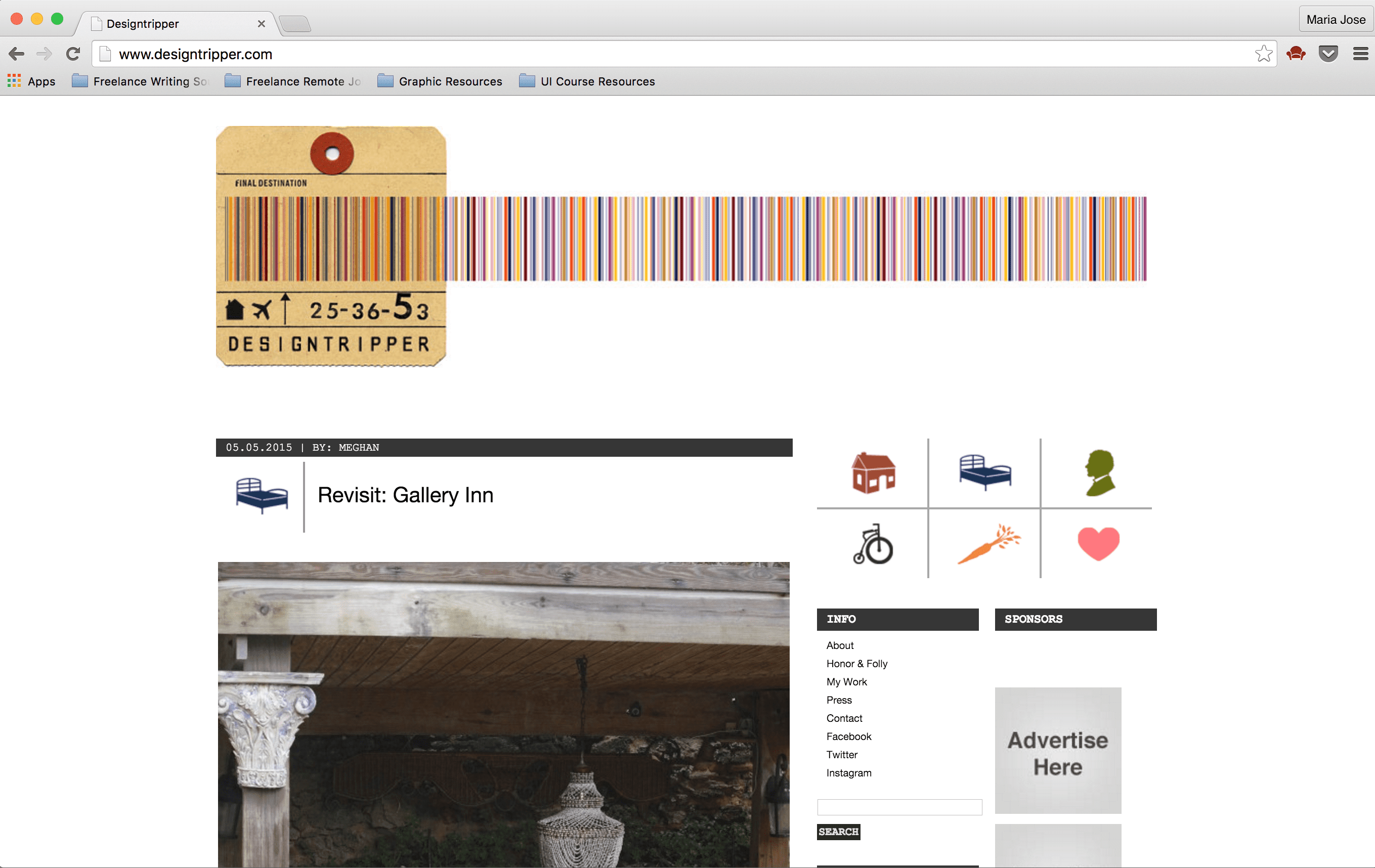Click inside the search input field
This screenshot has width=1375, height=868.
pyautogui.click(x=899, y=806)
